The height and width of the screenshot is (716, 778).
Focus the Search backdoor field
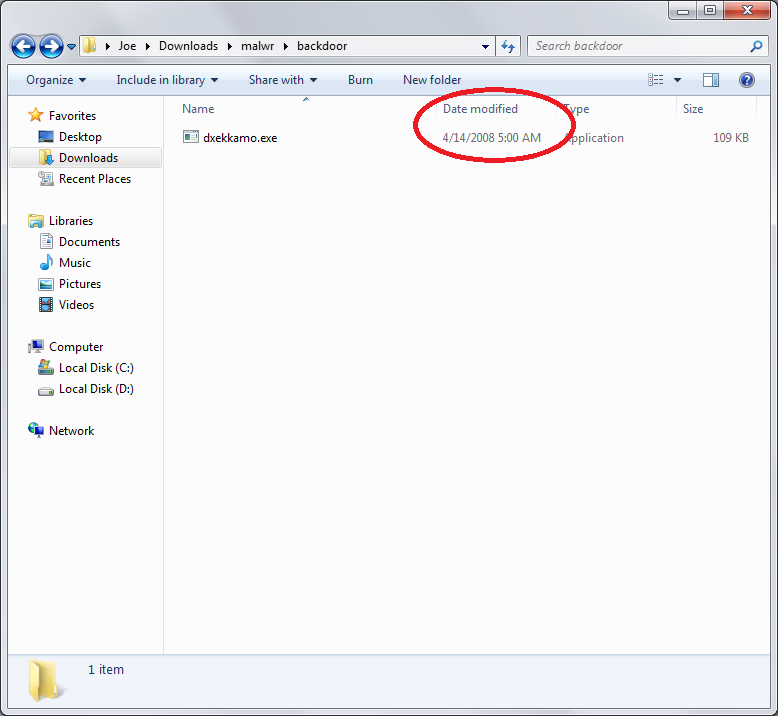[638, 46]
